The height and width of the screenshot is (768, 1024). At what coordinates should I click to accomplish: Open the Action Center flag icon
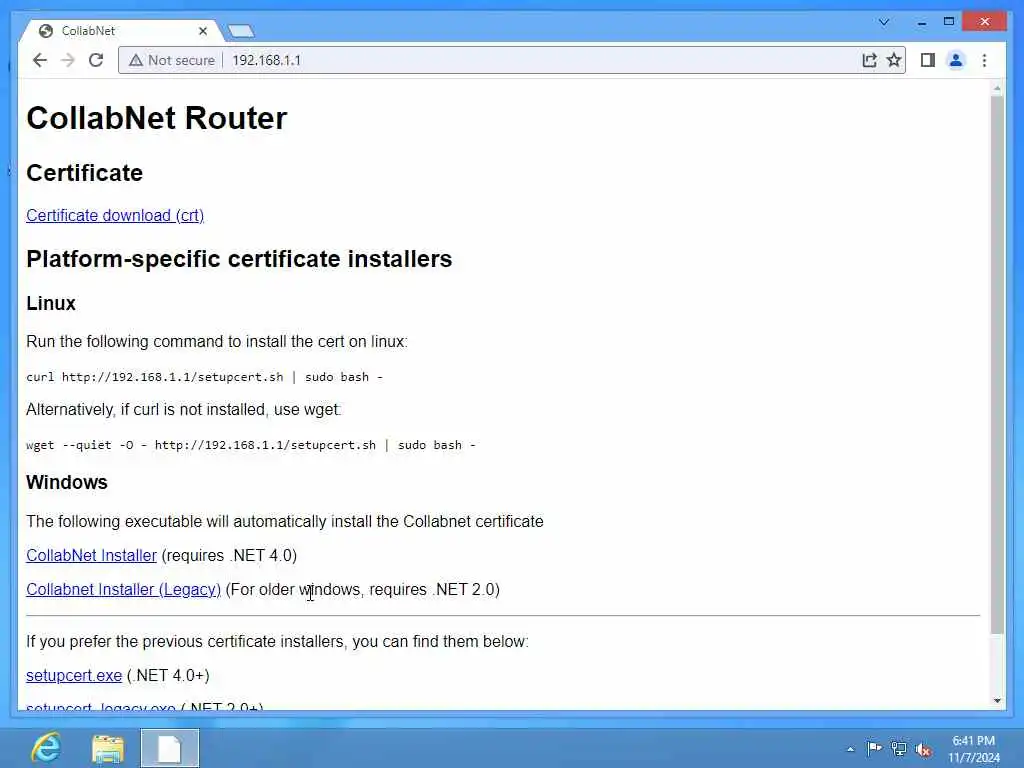pos(874,748)
